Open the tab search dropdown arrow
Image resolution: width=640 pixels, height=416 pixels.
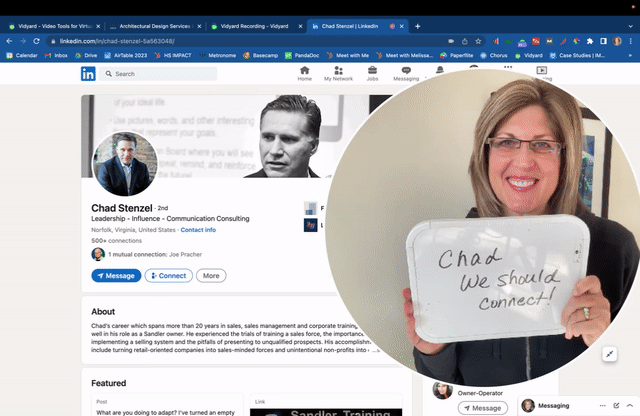630,26
